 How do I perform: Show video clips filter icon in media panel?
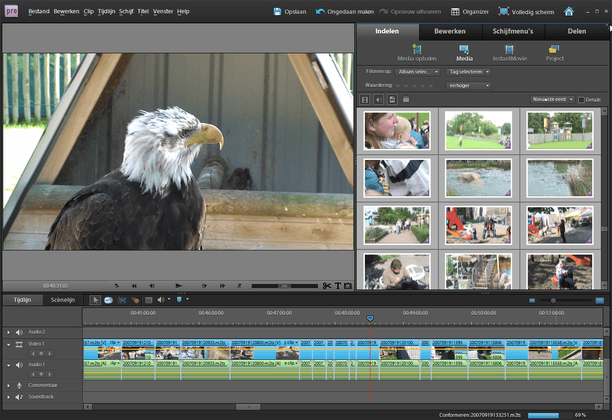(x=366, y=100)
